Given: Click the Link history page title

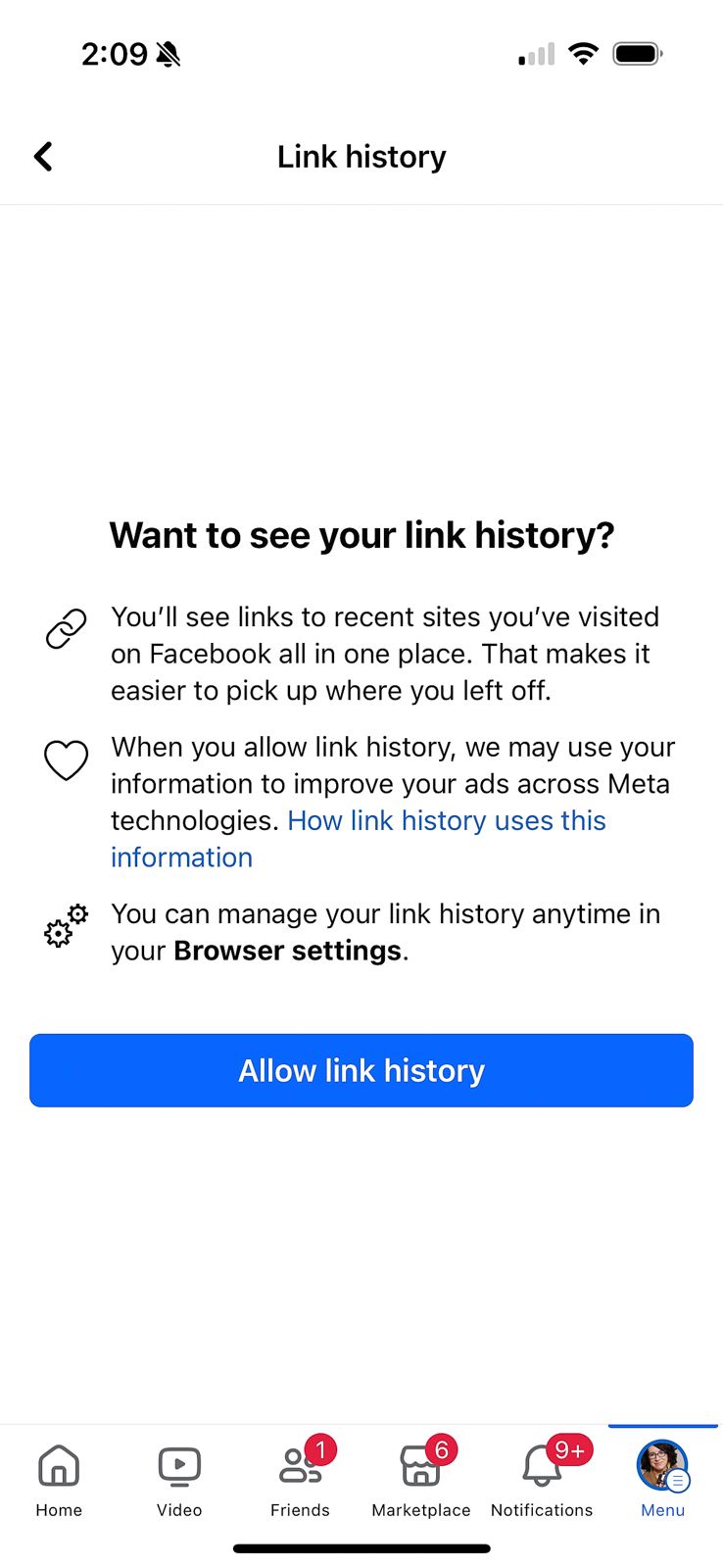Looking at the screenshot, I should point(361,156).
